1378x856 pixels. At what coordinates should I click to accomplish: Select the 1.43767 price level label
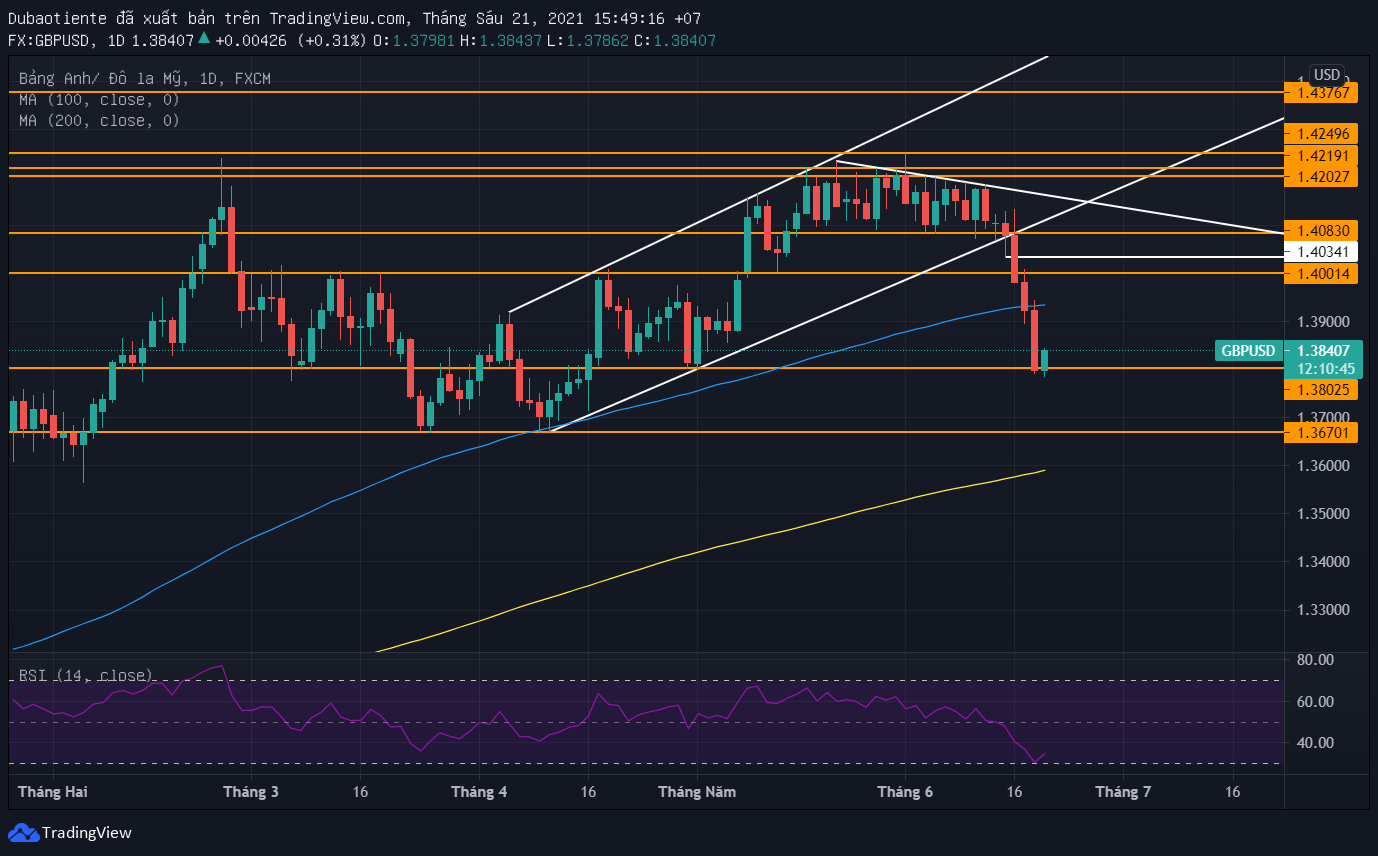1322,92
